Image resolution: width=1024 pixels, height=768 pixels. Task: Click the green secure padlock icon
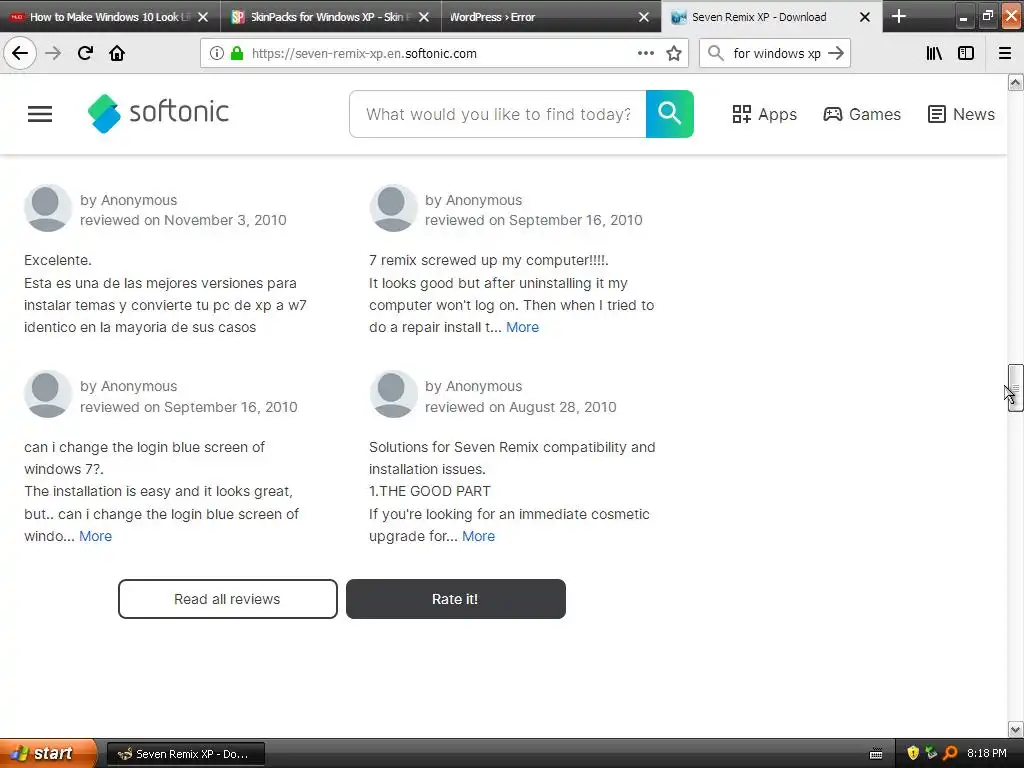237,54
